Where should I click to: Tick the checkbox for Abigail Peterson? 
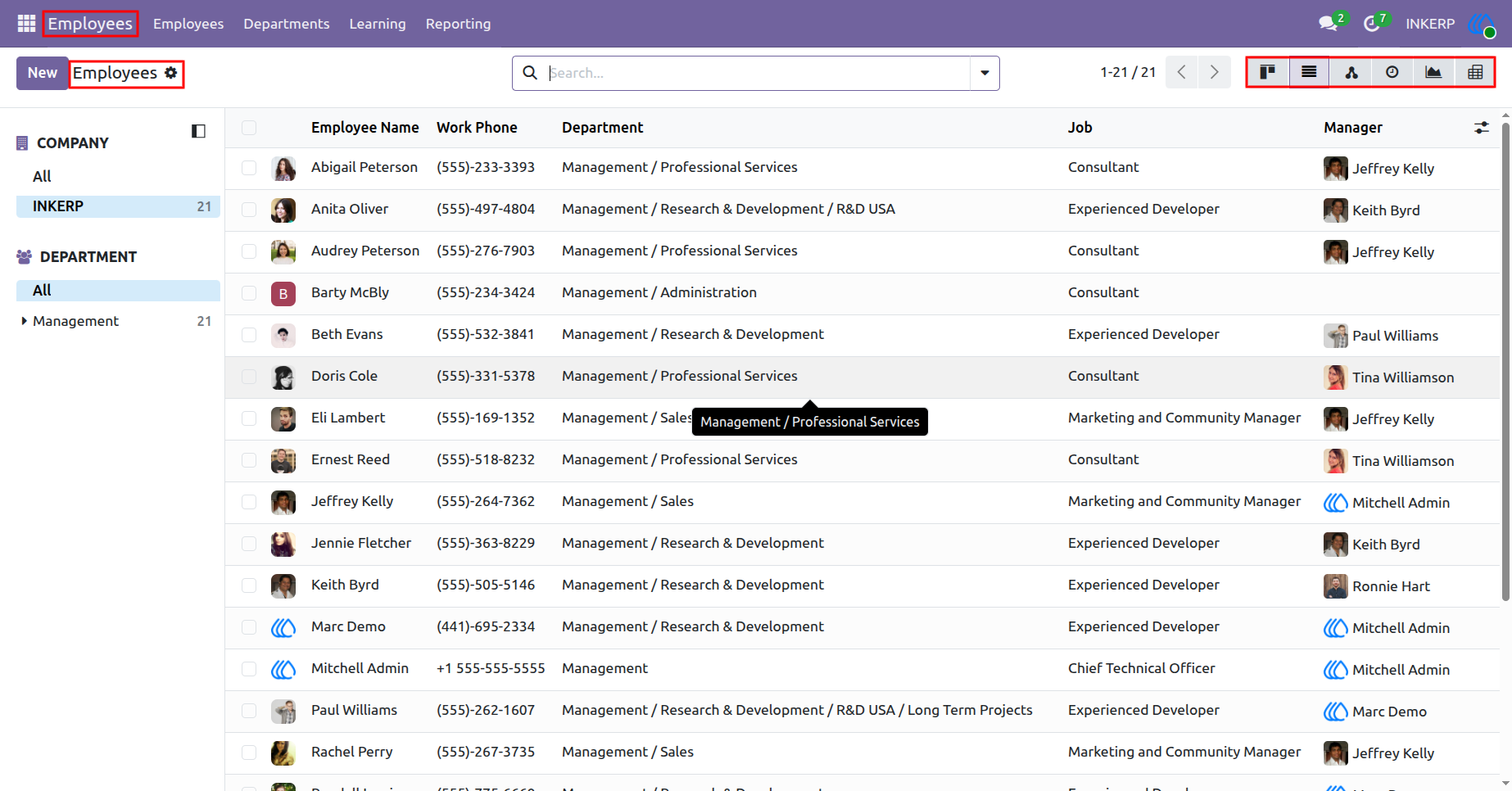pyautogui.click(x=249, y=168)
